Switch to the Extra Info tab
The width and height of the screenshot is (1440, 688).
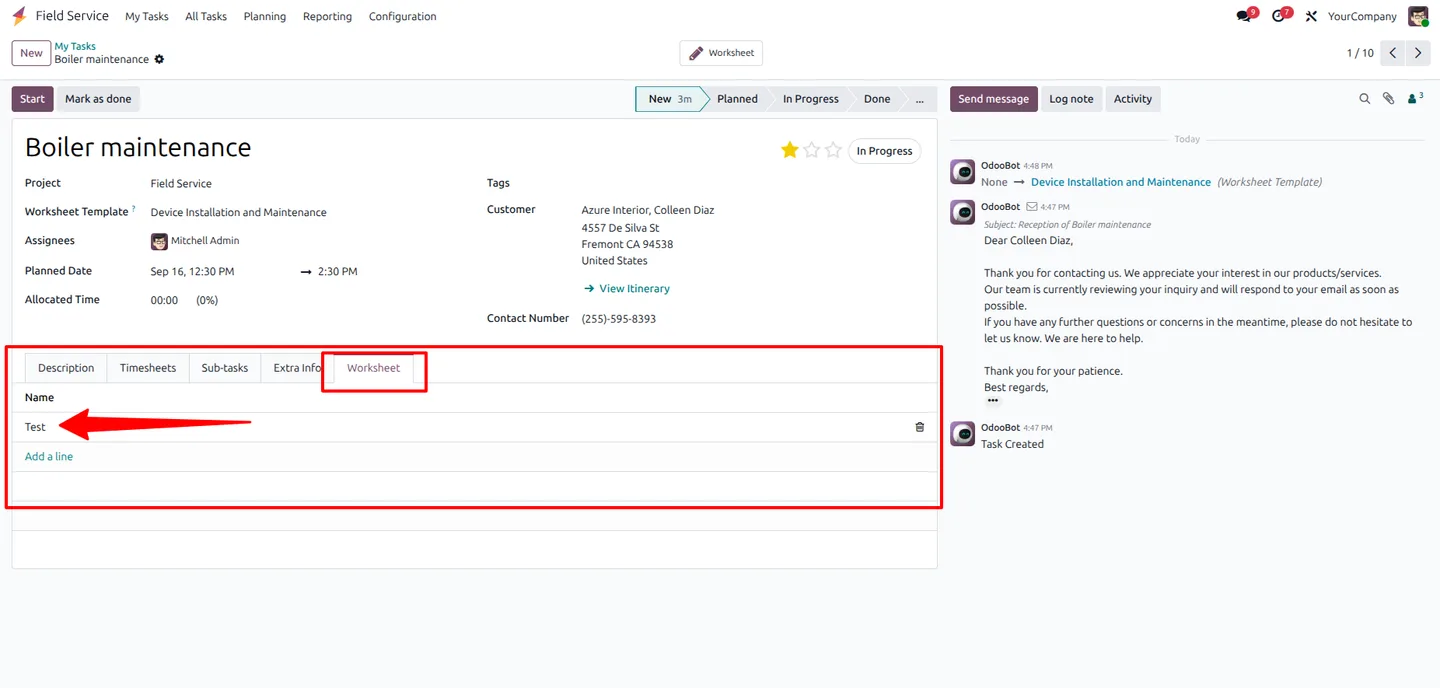[x=297, y=368]
